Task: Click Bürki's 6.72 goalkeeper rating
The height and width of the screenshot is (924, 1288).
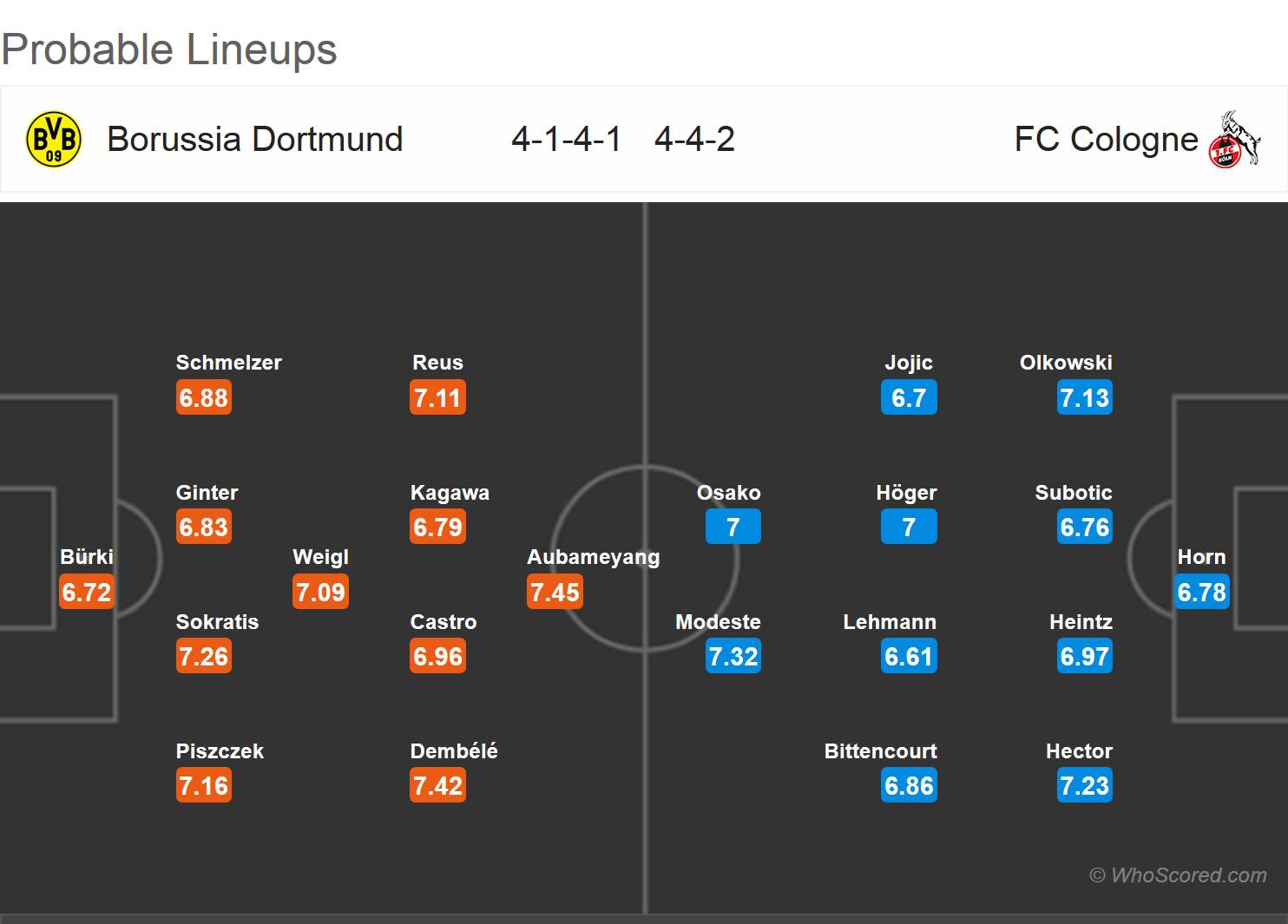Action: [x=87, y=592]
